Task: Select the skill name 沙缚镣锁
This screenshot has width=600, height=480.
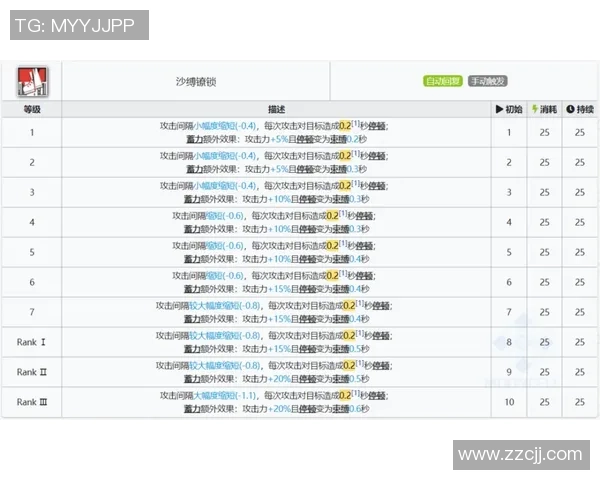Action: (x=196, y=82)
